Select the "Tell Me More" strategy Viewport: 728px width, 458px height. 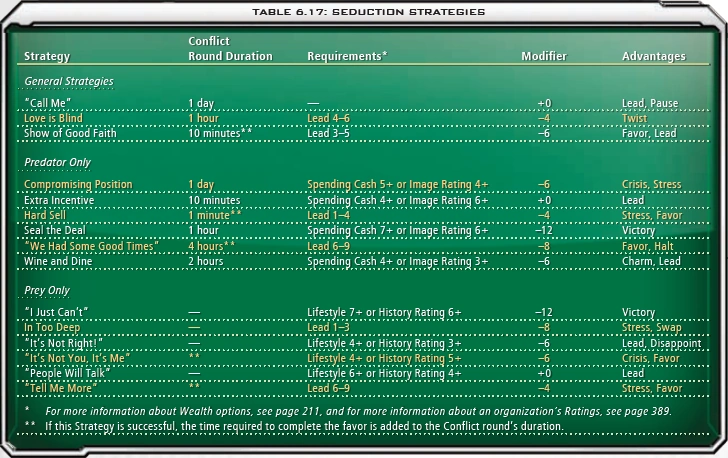tap(60, 388)
